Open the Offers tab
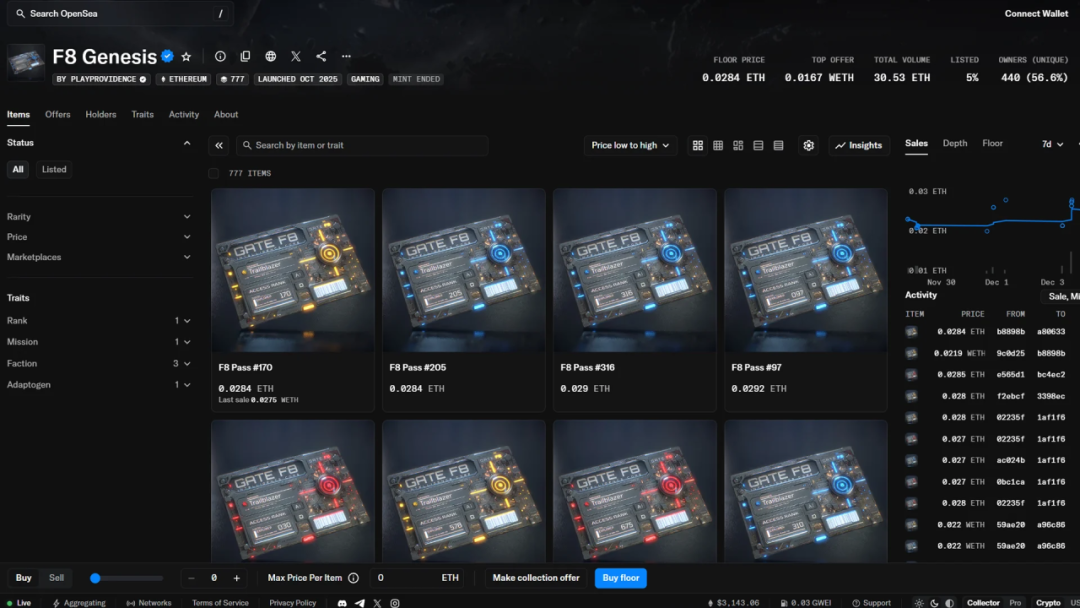 tap(58, 115)
